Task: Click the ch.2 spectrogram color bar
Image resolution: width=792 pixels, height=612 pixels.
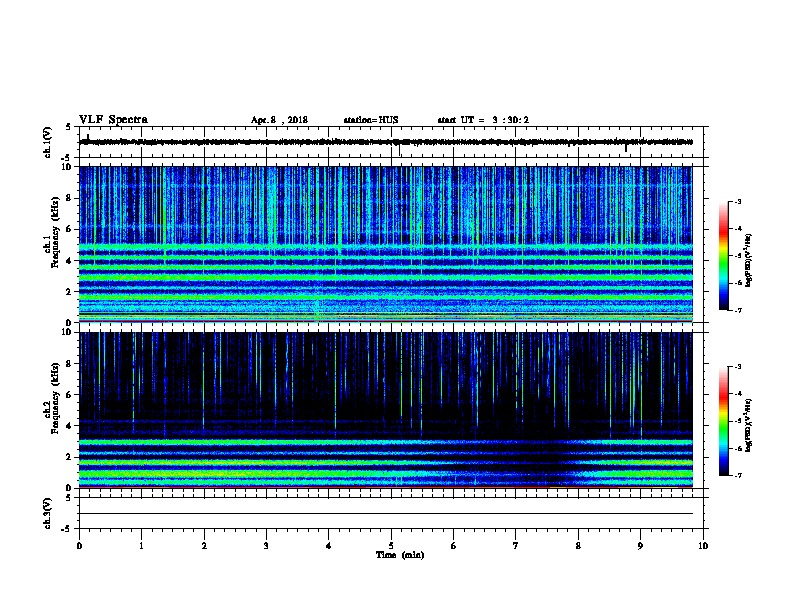Action: click(724, 421)
